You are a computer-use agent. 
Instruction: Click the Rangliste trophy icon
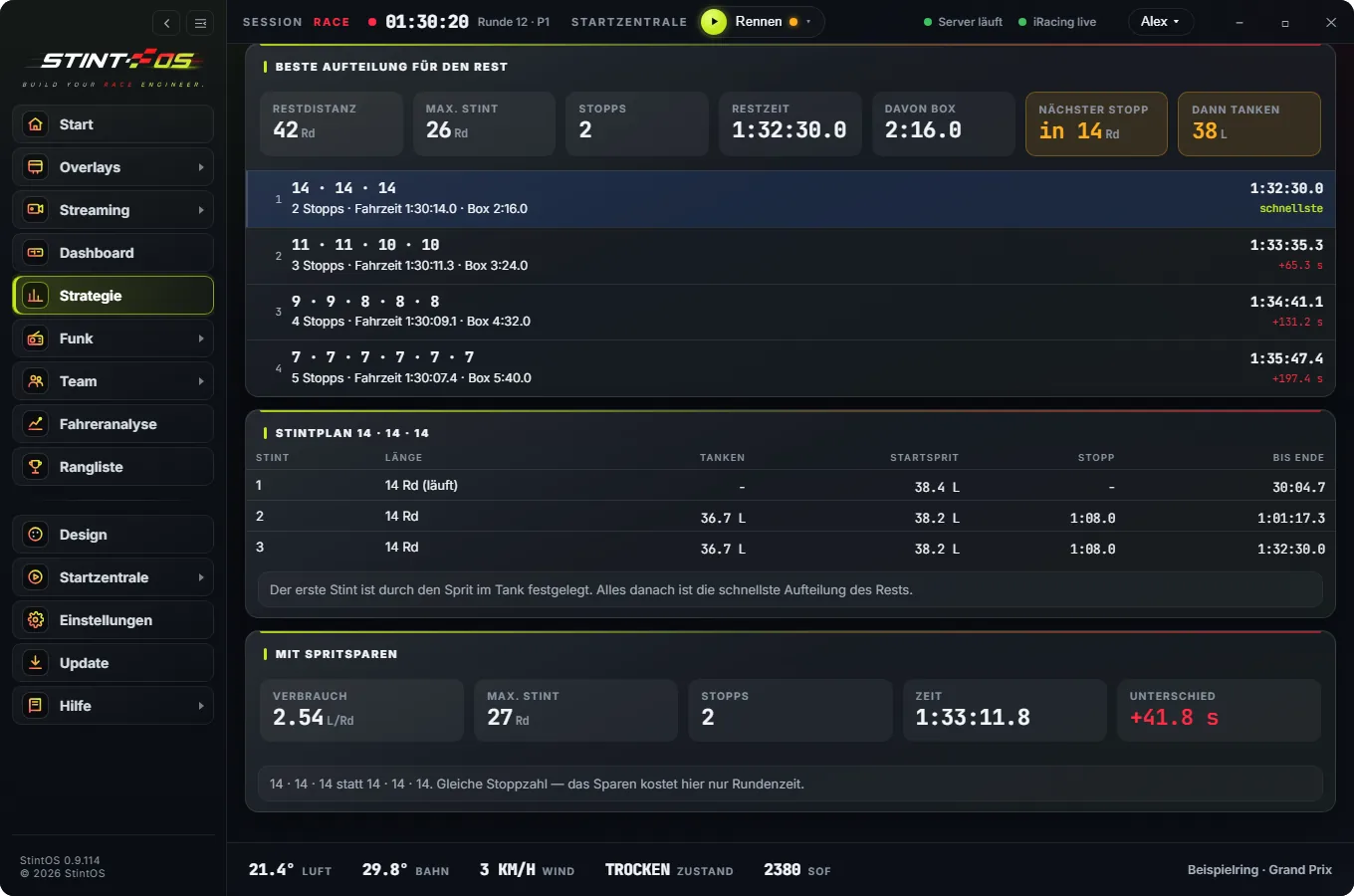point(36,467)
